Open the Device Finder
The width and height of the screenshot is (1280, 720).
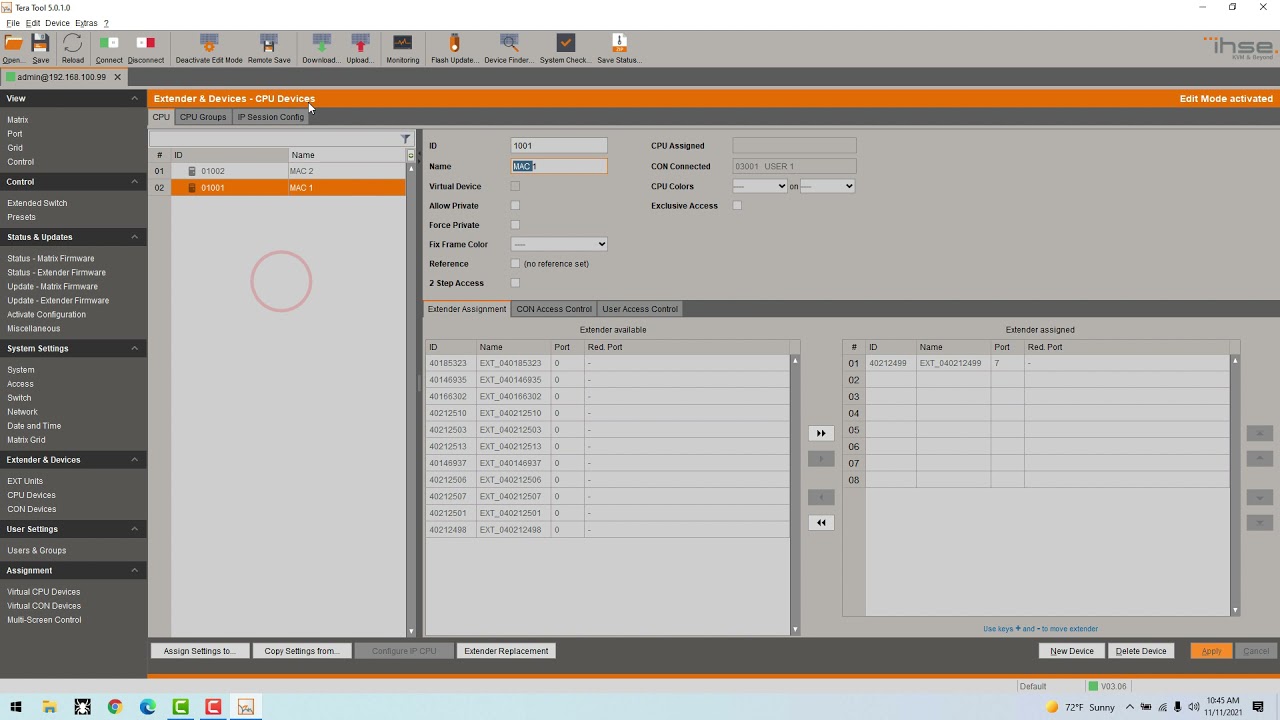509,43
